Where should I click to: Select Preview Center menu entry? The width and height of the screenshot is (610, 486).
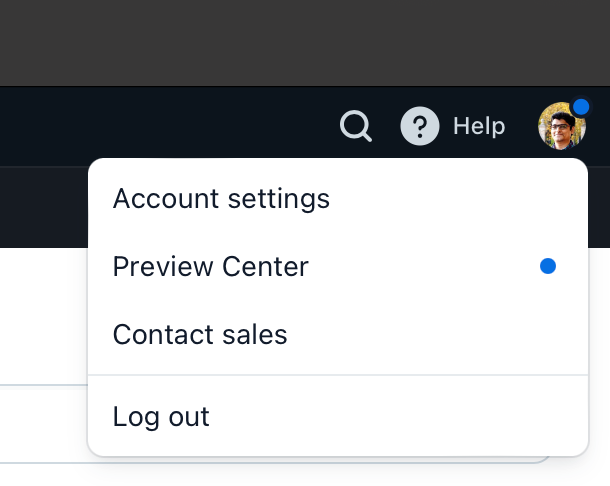(x=210, y=266)
